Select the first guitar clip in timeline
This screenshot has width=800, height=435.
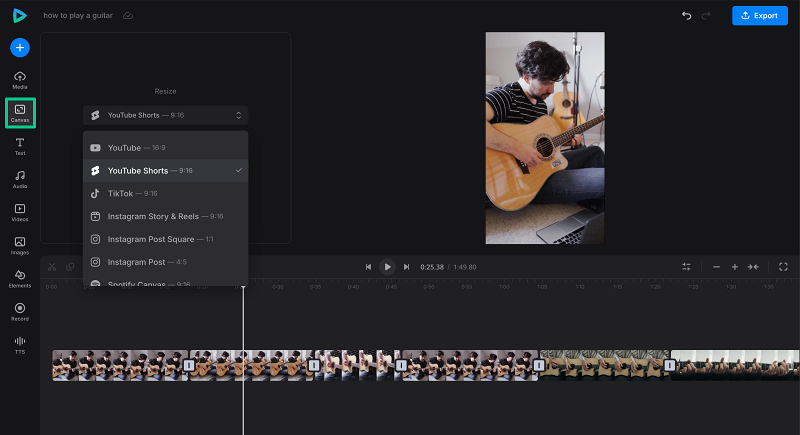coord(120,365)
